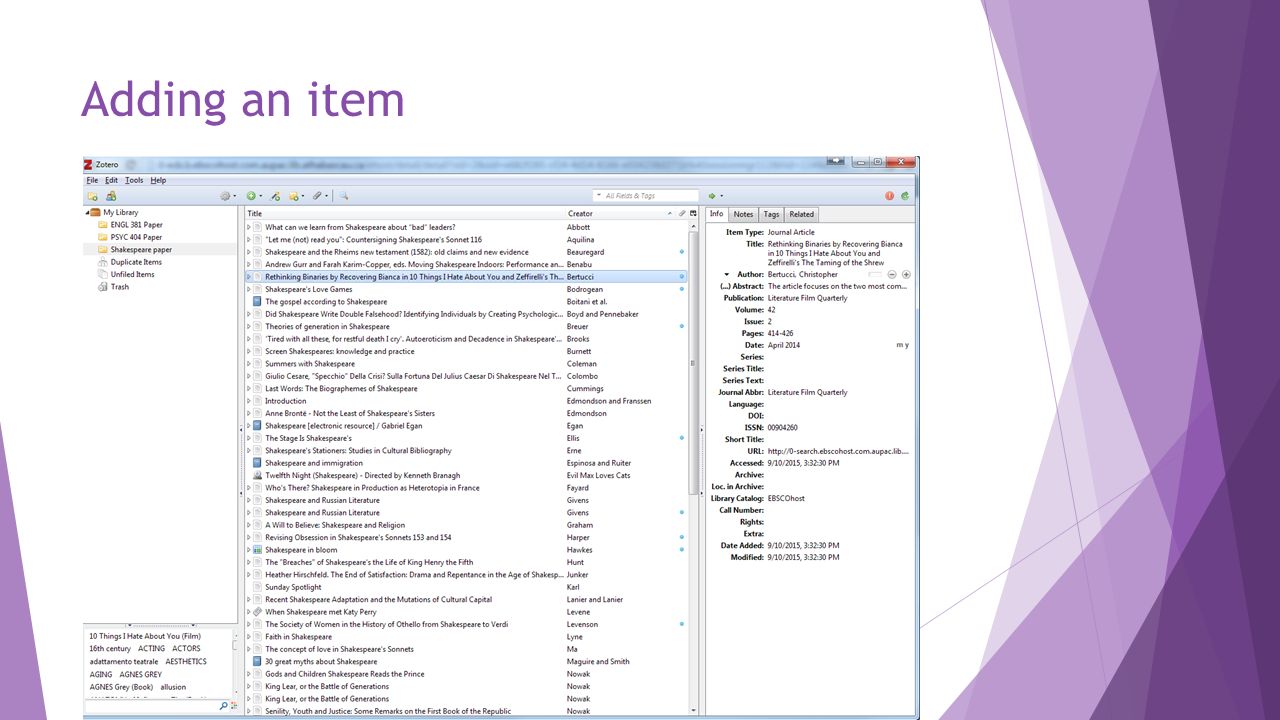
Task: Select the Shakespeare paper collection
Action: (x=160, y=250)
